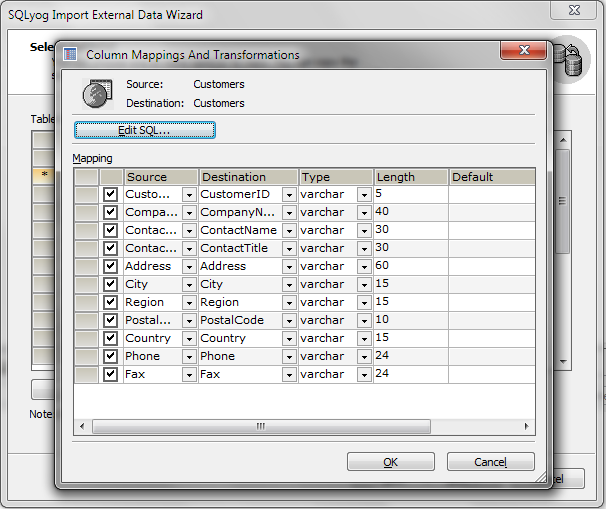Disable the Fax column mapping checkbox
This screenshot has width=606, height=509.
111,374
